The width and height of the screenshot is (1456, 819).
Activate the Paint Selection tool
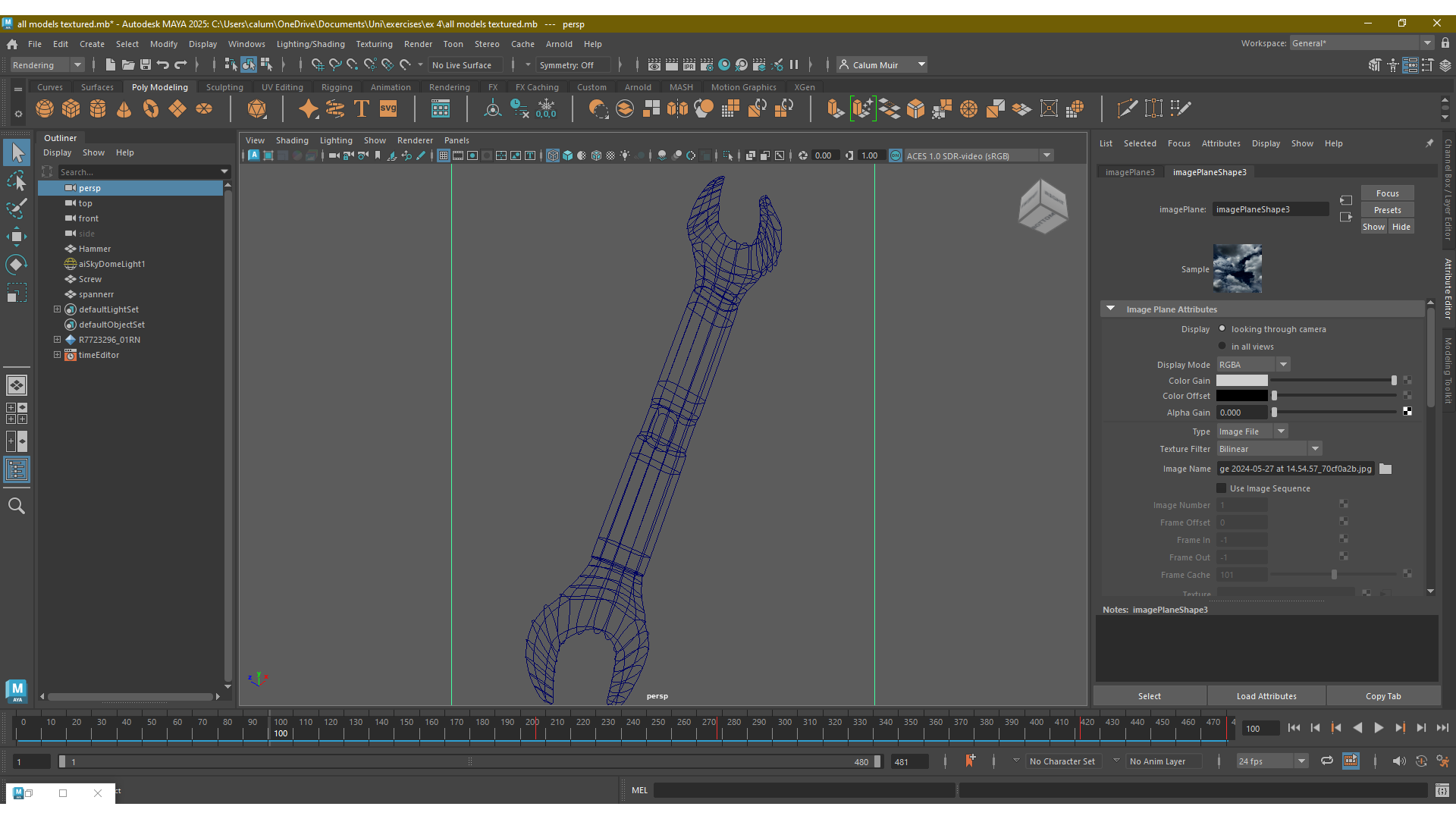[x=17, y=208]
